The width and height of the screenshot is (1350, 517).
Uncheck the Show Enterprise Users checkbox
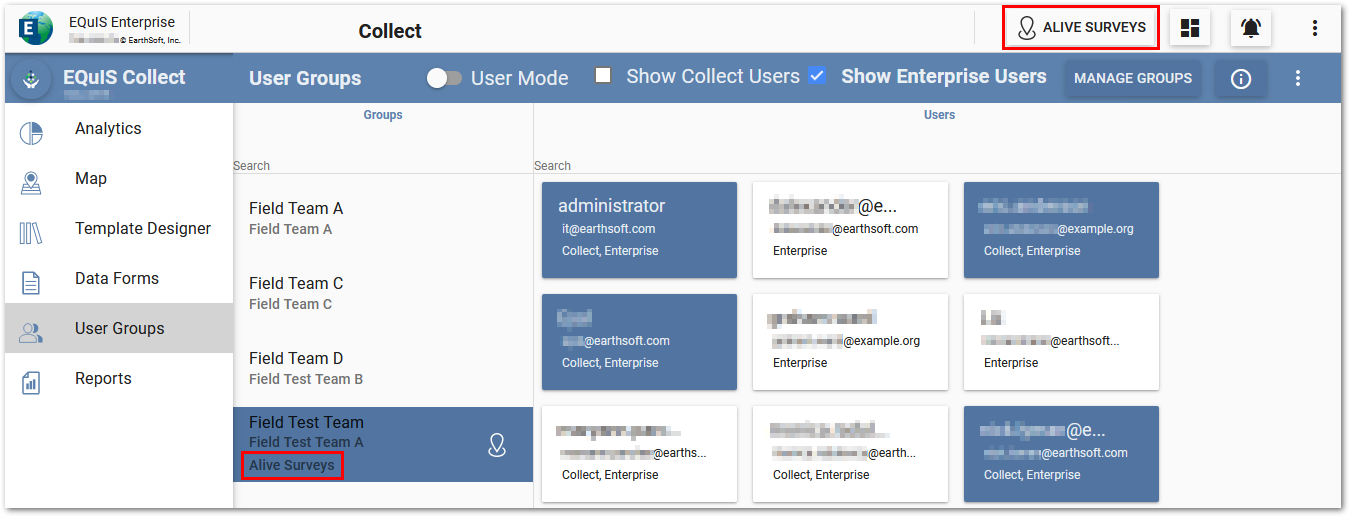pyautogui.click(x=817, y=76)
